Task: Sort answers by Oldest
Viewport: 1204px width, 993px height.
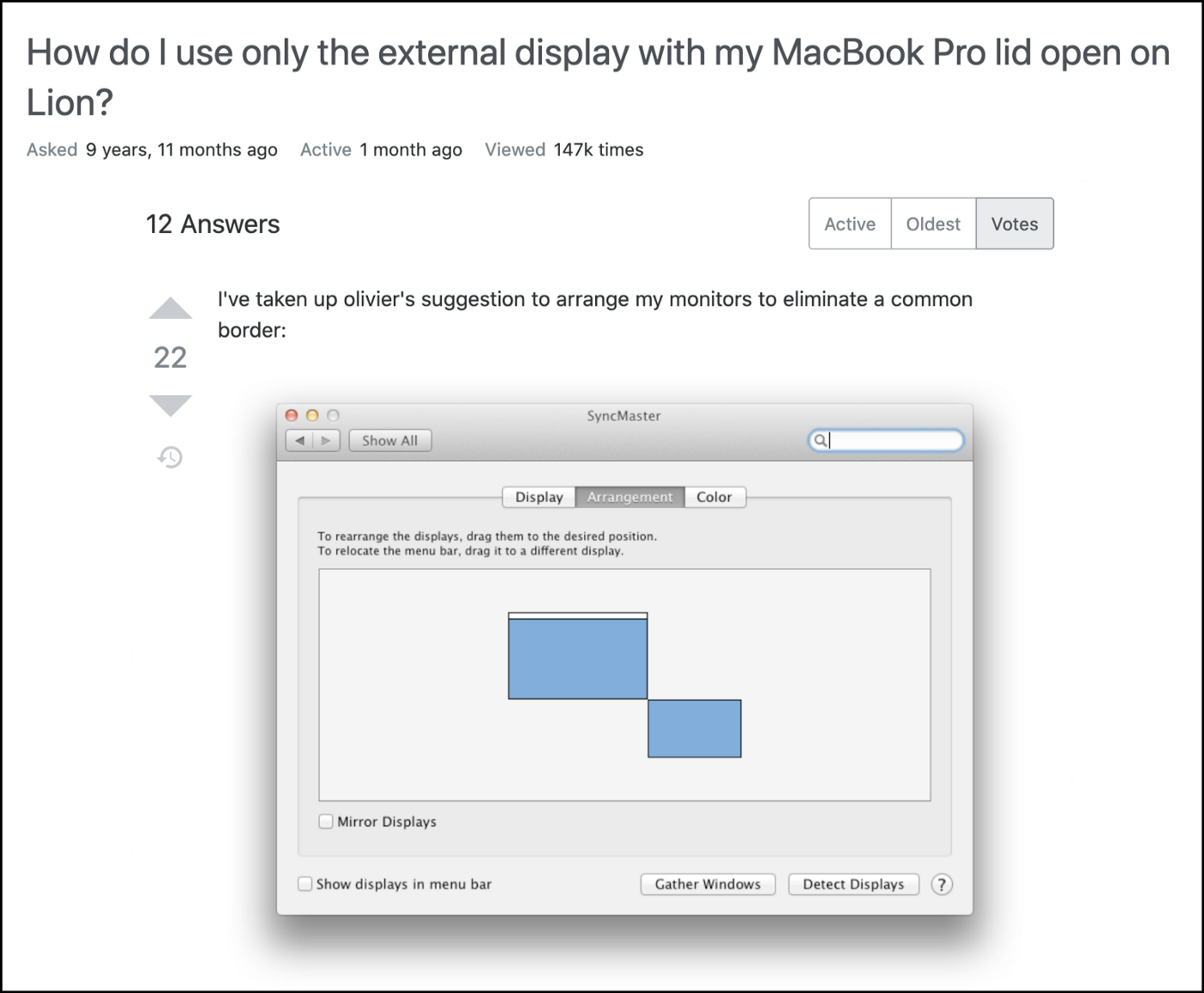Action: click(933, 224)
